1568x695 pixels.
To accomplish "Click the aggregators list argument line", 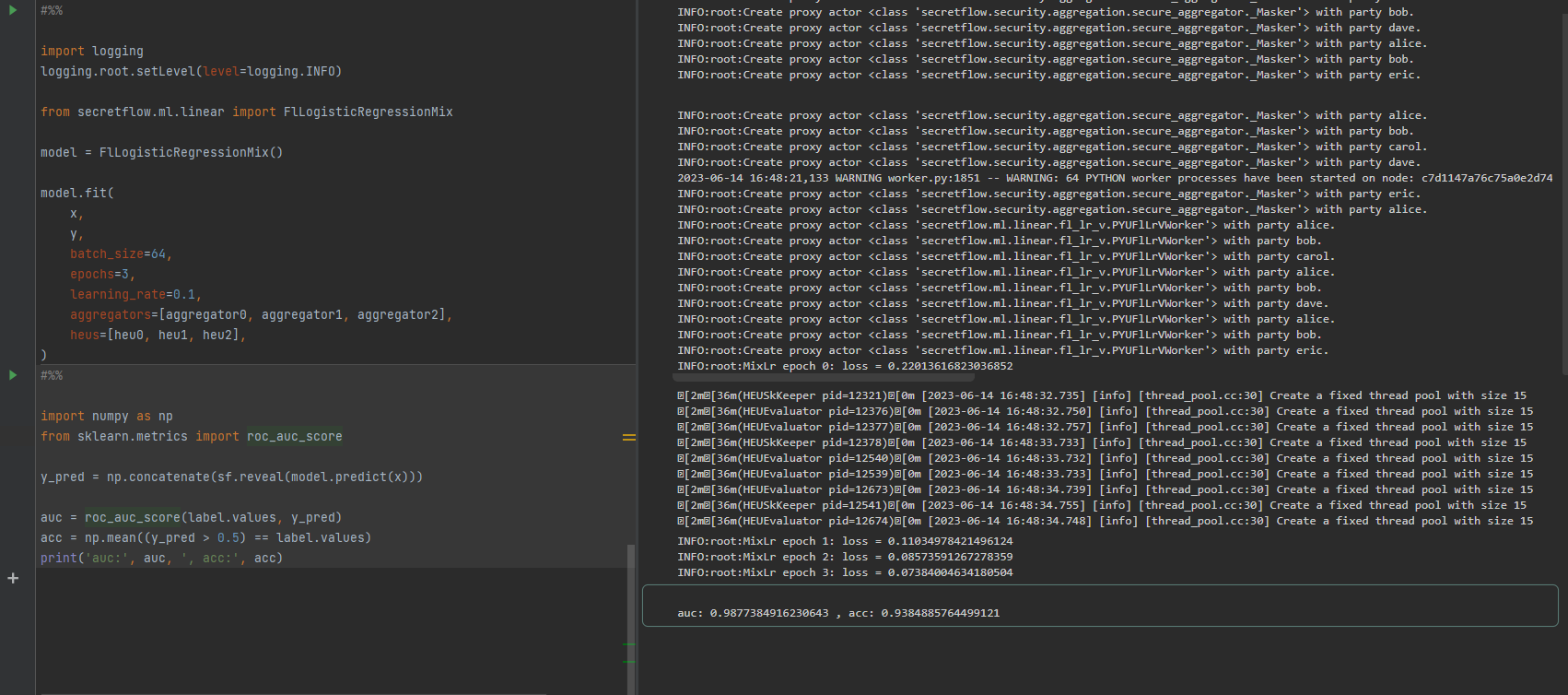I will [261, 314].
